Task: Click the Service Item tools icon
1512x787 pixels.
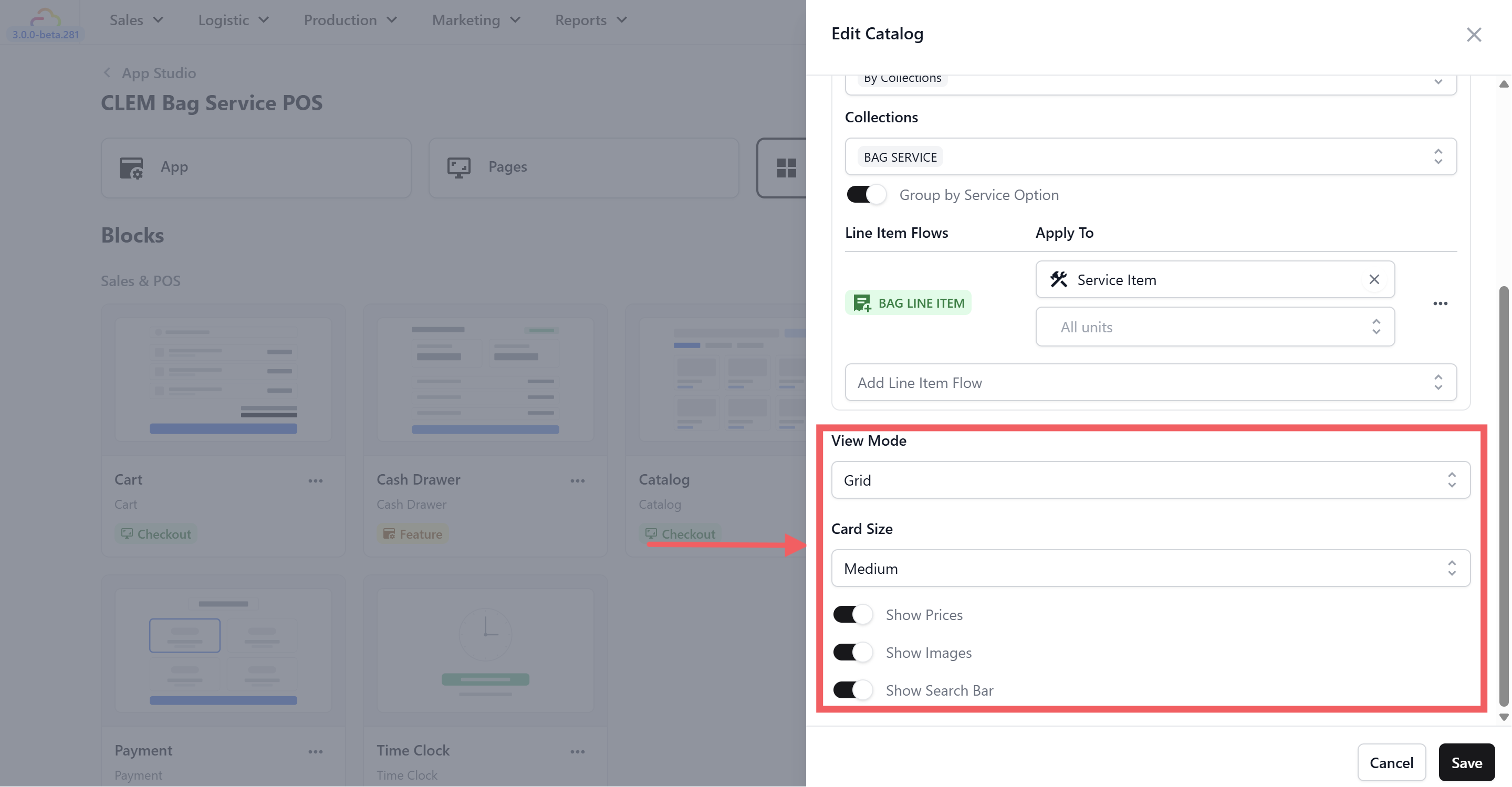Action: pyautogui.click(x=1058, y=279)
